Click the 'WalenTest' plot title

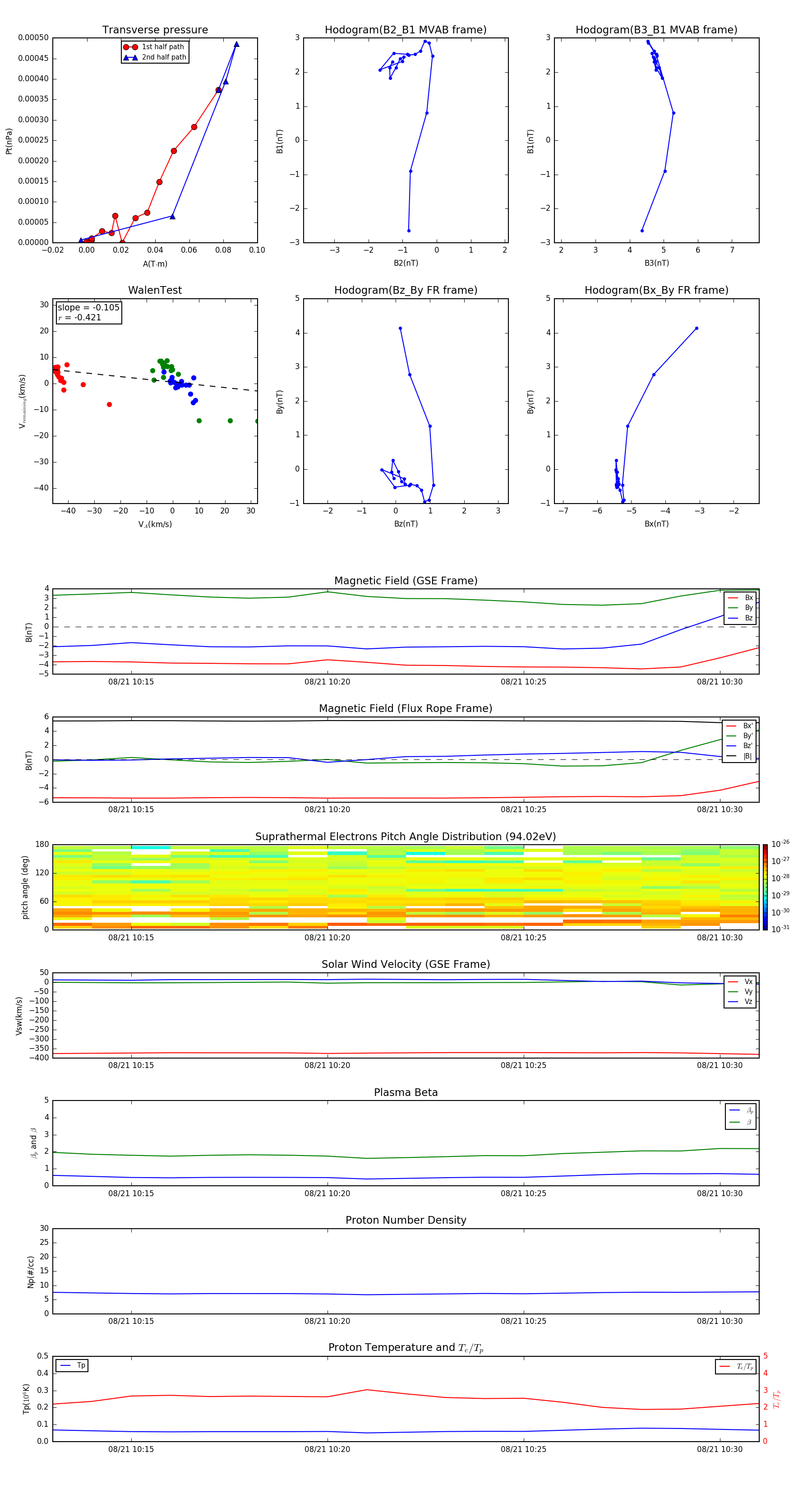click(155, 290)
